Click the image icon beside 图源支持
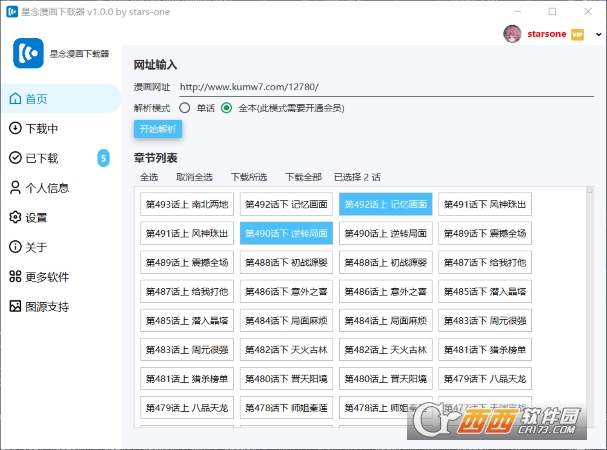The height and width of the screenshot is (450, 607). [15, 306]
